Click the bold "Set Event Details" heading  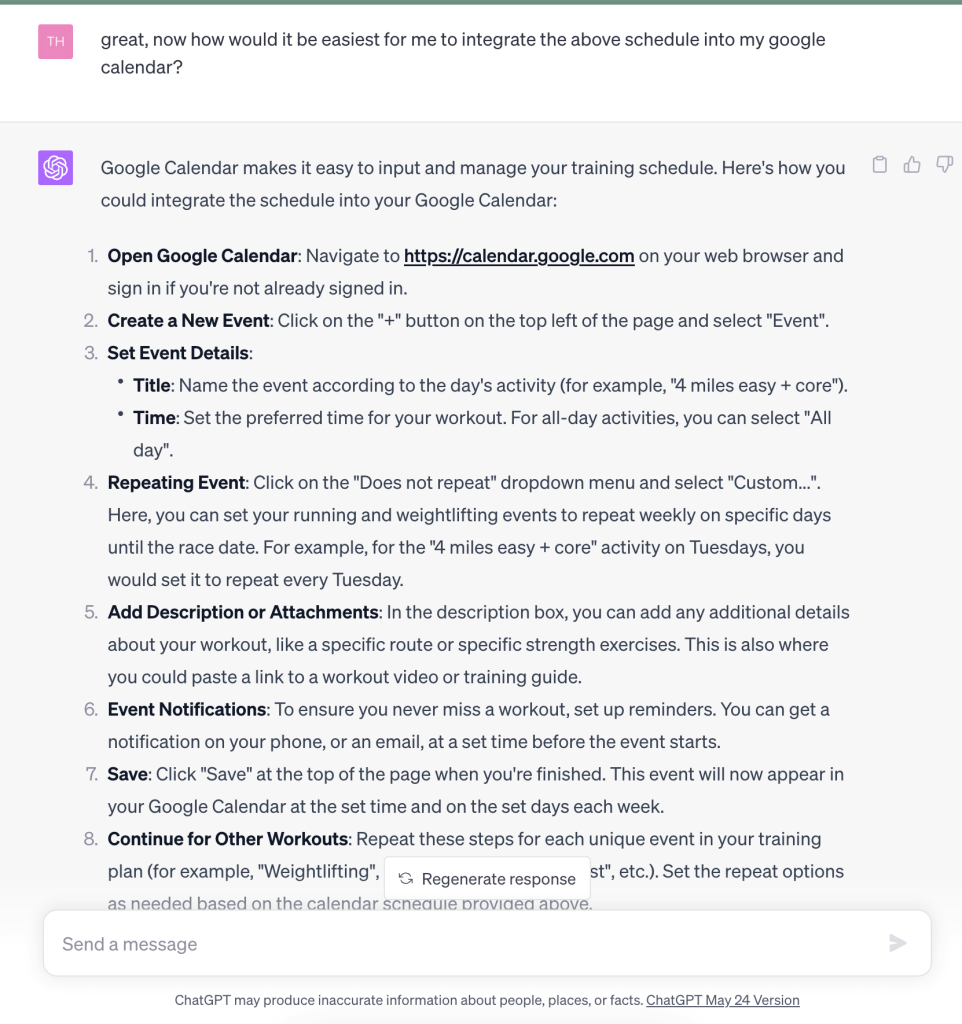pos(179,353)
